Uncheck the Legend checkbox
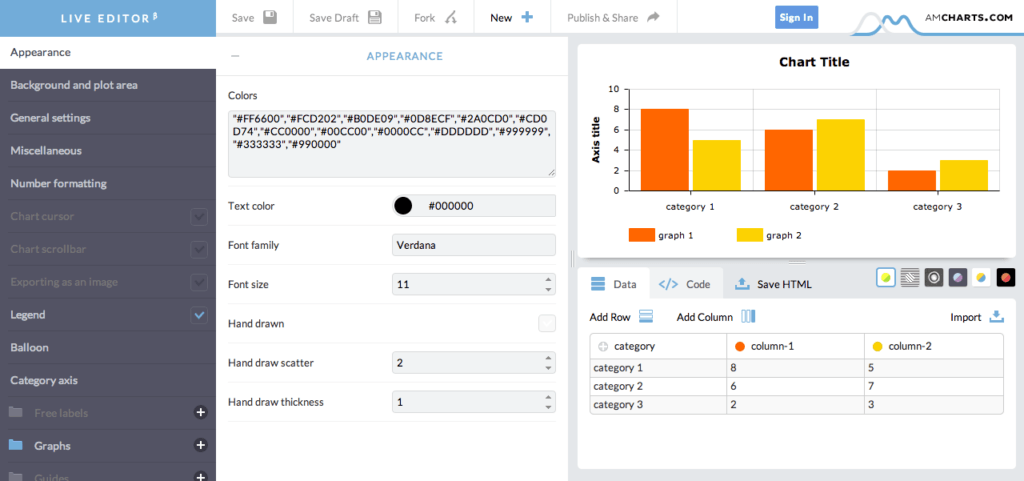This screenshot has width=1024, height=481. (x=199, y=315)
